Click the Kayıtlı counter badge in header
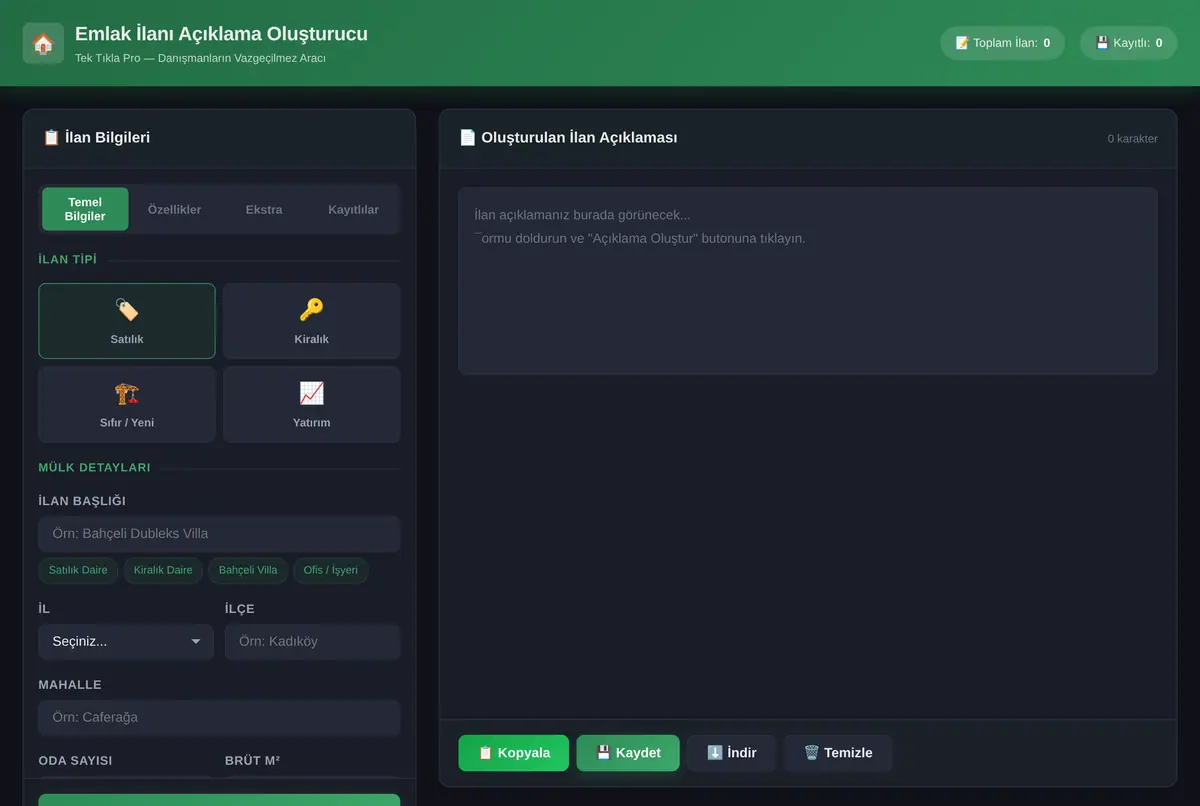 [x=1128, y=43]
